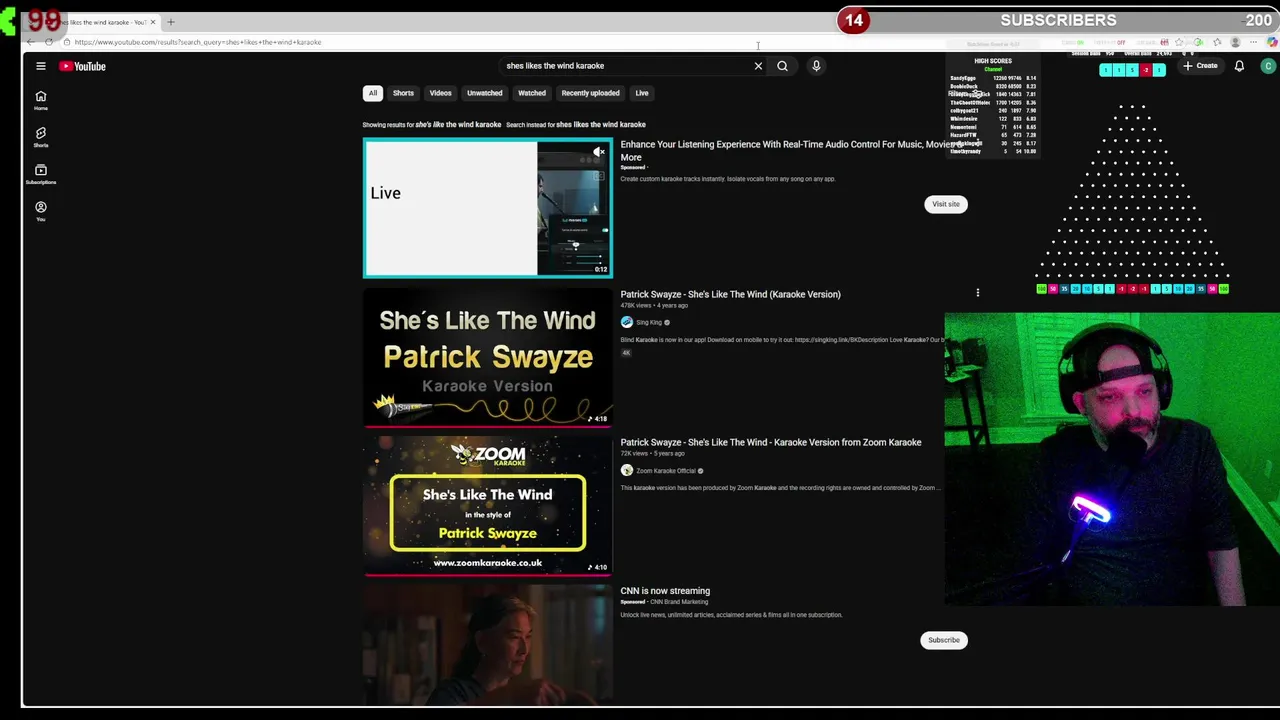1280x720 pixels.
Task: Open the account avatar menu
Action: tap(1268, 66)
